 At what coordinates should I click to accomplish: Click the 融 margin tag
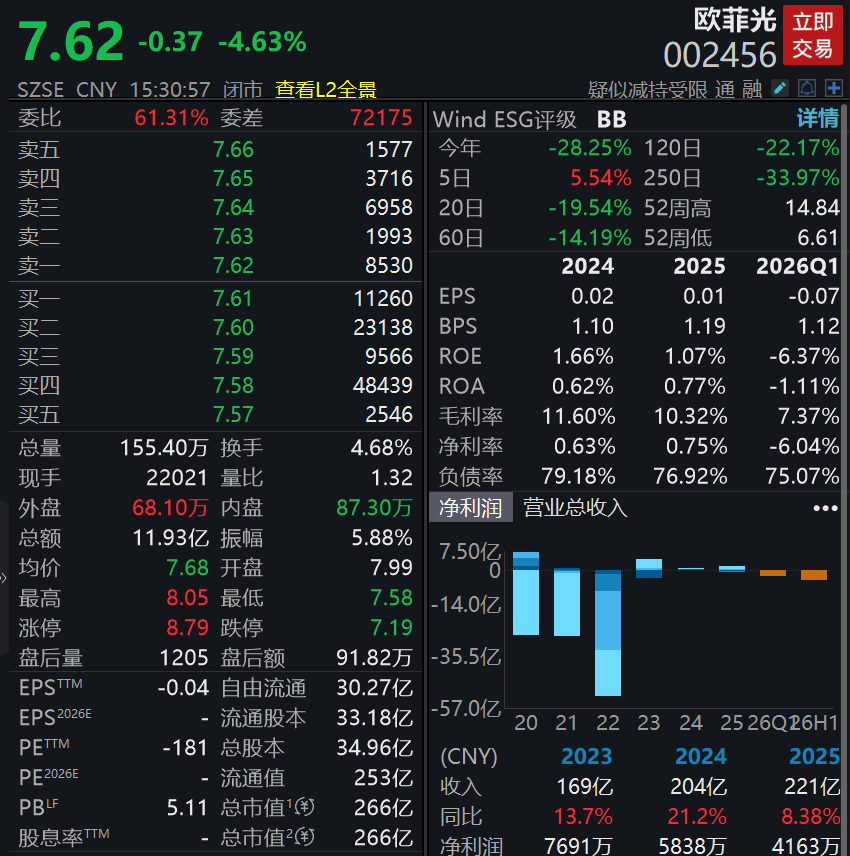click(x=752, y=90)
